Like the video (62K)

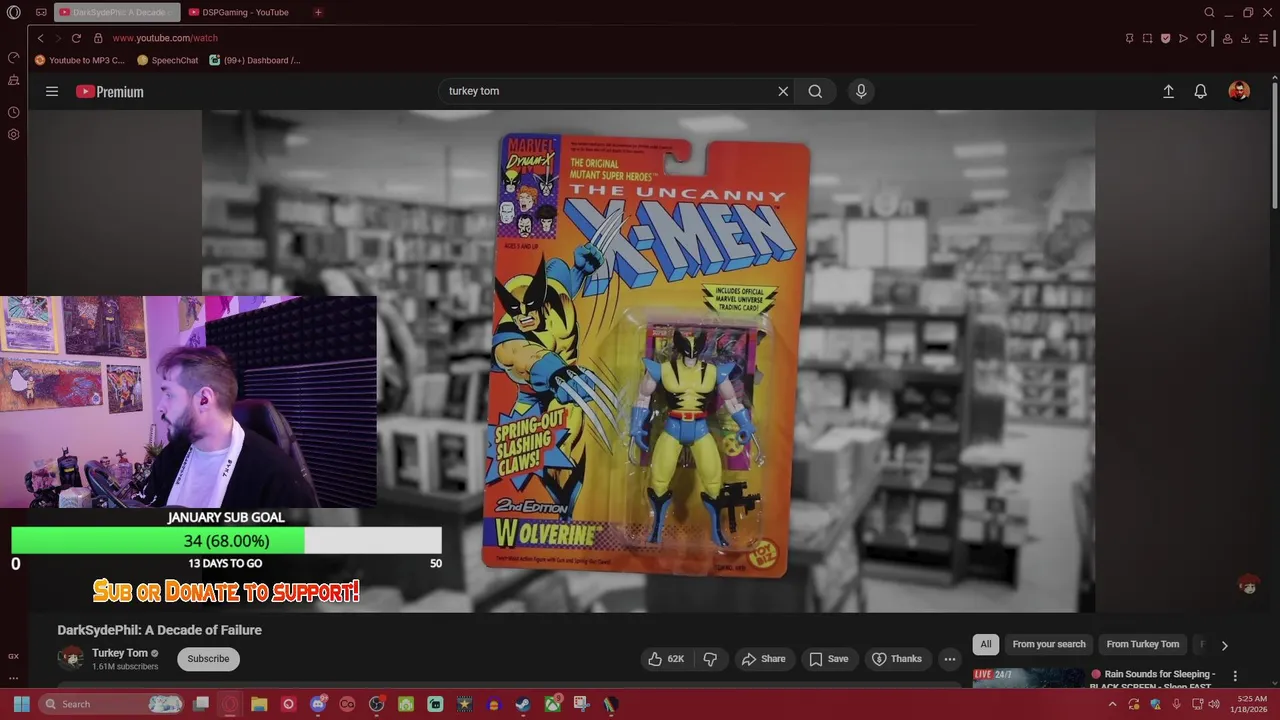[666, 659]
